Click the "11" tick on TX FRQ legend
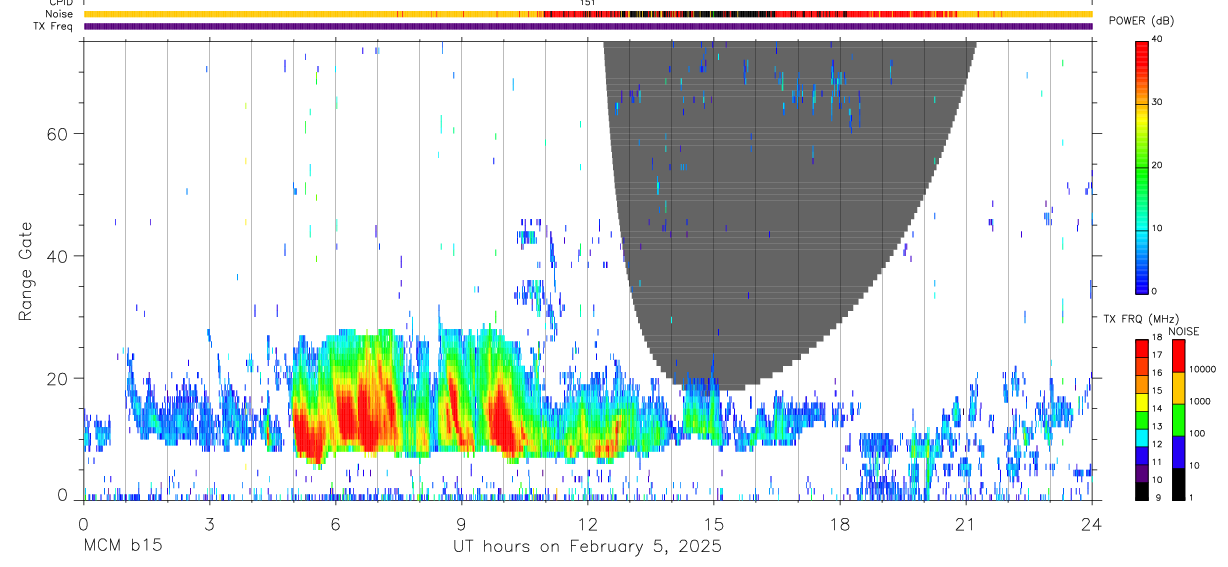The image size is (1228, 567). [x=1157, y=462]
